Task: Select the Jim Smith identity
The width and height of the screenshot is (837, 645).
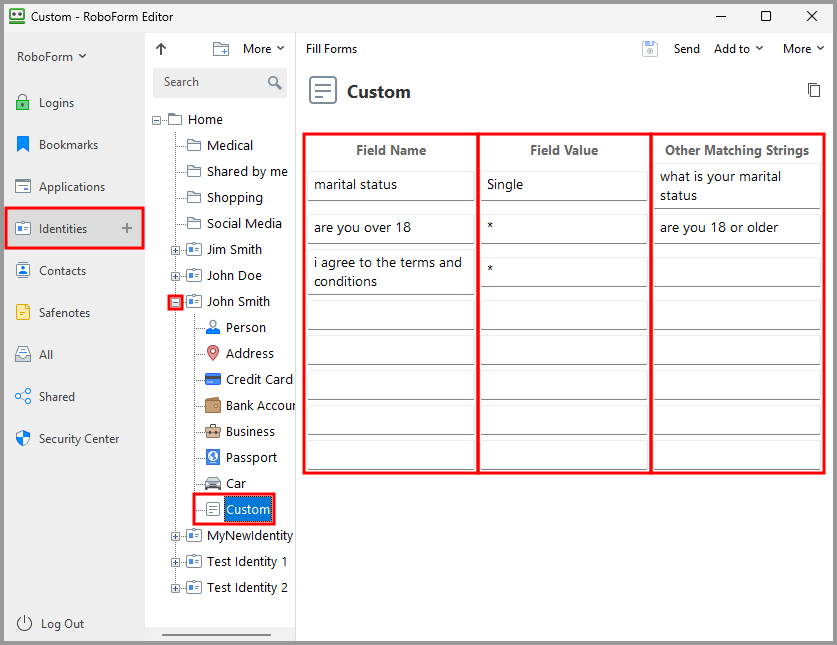Action: coord(224,249)
